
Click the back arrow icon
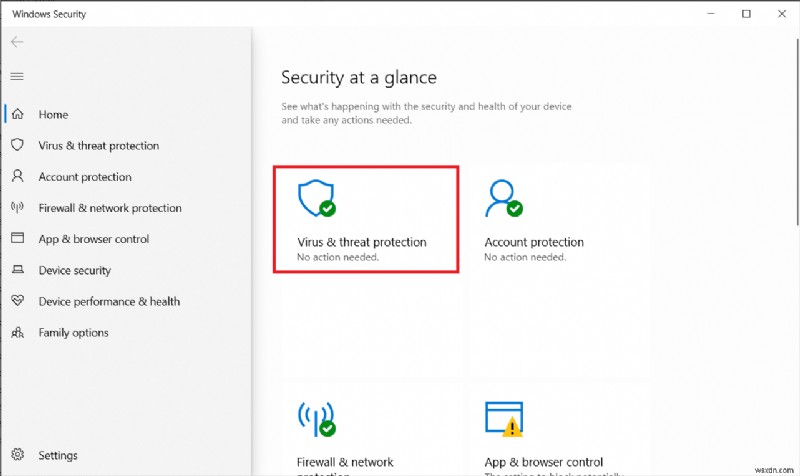click(x=17, y=42)
